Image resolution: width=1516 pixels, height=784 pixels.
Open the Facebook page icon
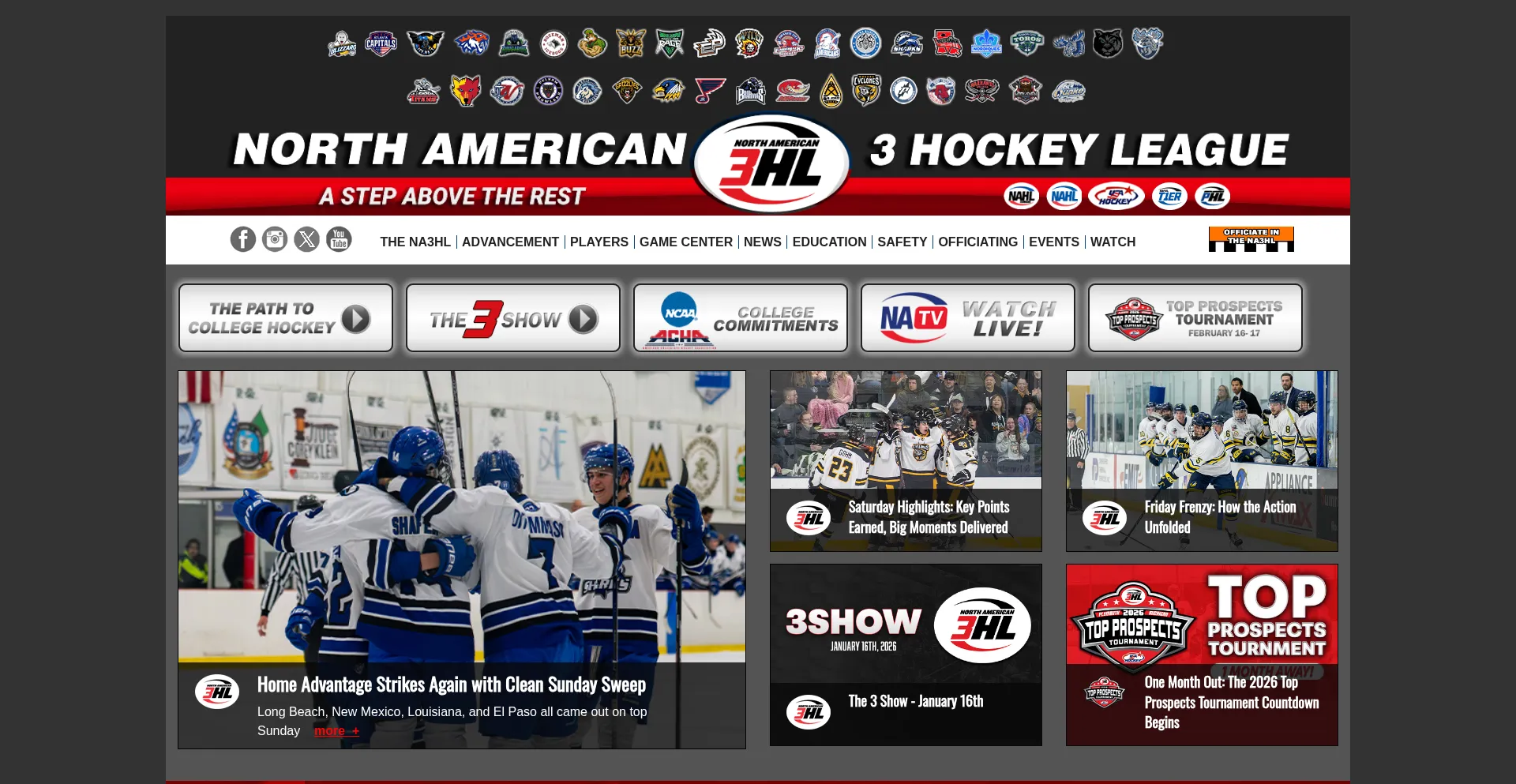[242, 239]
